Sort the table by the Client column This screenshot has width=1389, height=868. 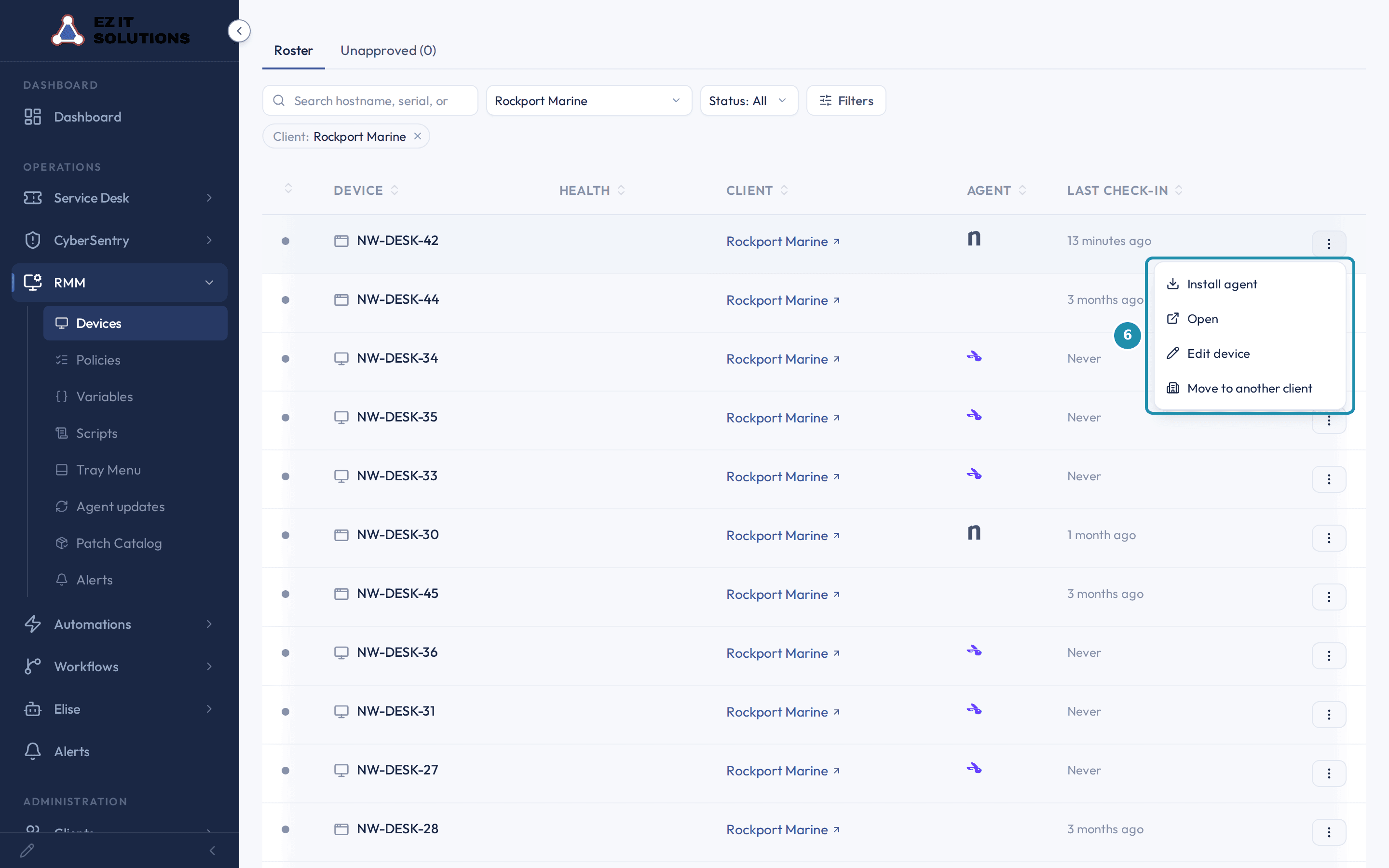pos(757,190)
